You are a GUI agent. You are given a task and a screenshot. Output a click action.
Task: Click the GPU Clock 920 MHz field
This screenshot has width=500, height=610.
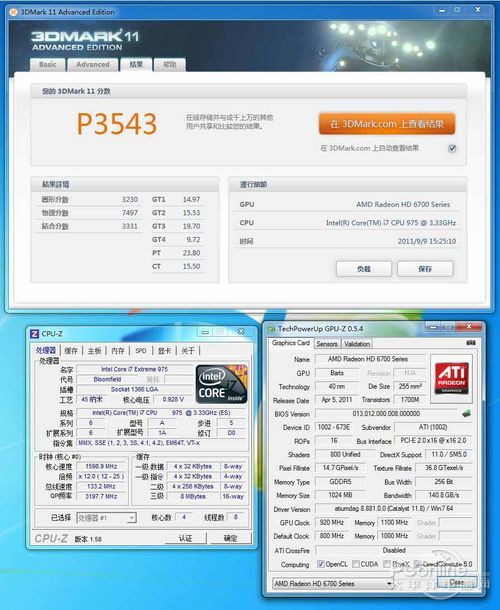pyautogui.click(x=332, y=522)
